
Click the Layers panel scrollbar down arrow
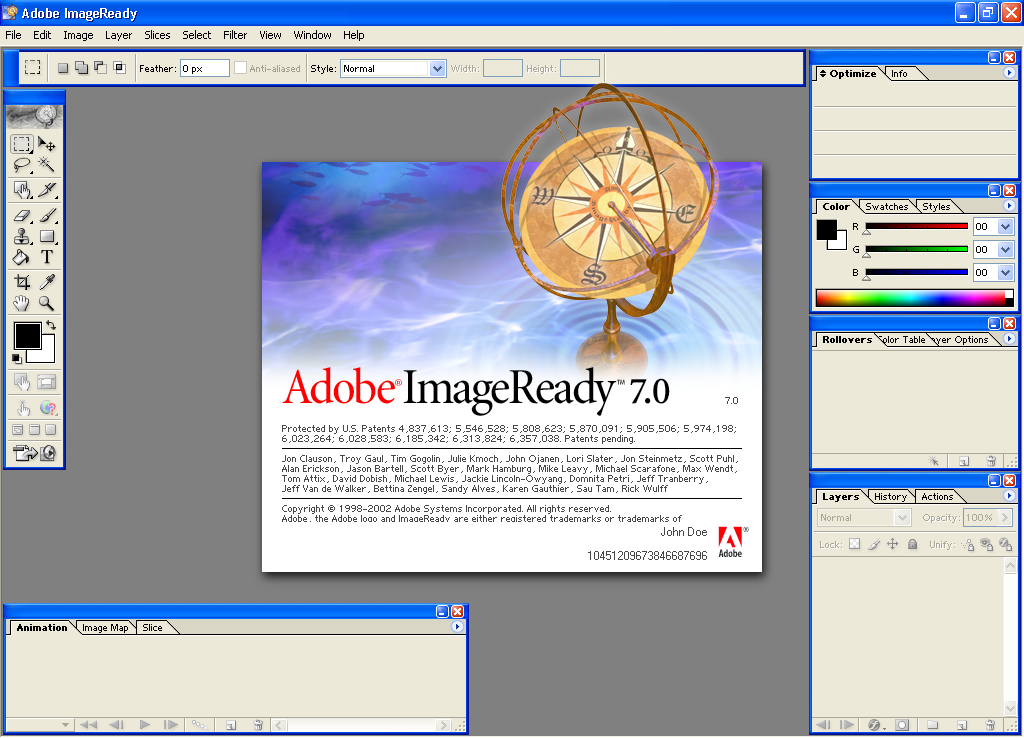click(1010, 709)
